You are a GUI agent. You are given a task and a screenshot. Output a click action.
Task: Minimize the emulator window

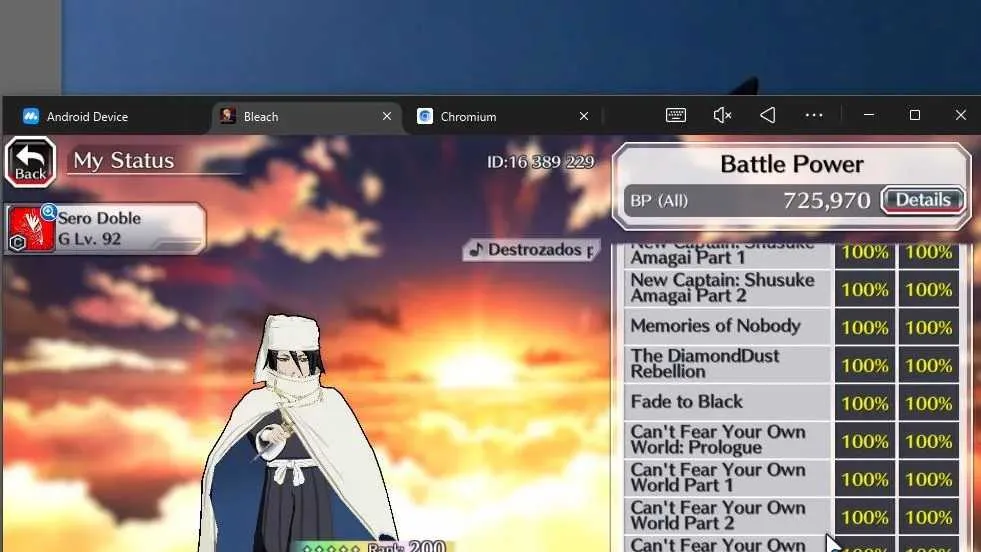(x=868, y=115)
